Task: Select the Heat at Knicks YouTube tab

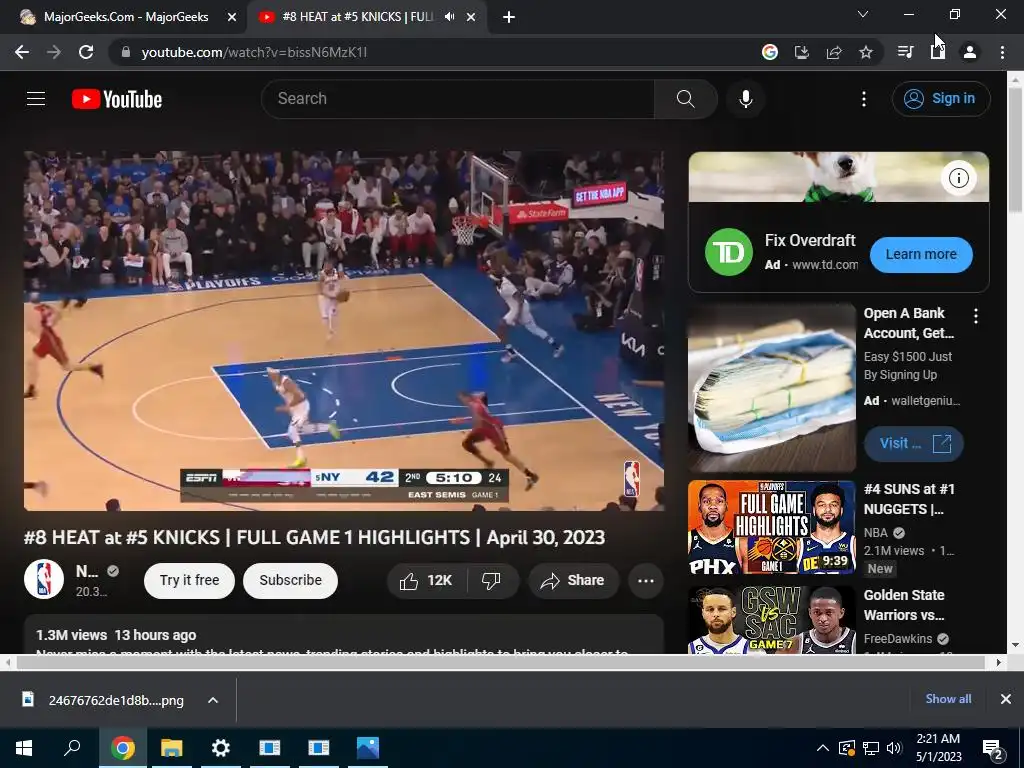Action: pyautogui.click(x=358, y=17)
